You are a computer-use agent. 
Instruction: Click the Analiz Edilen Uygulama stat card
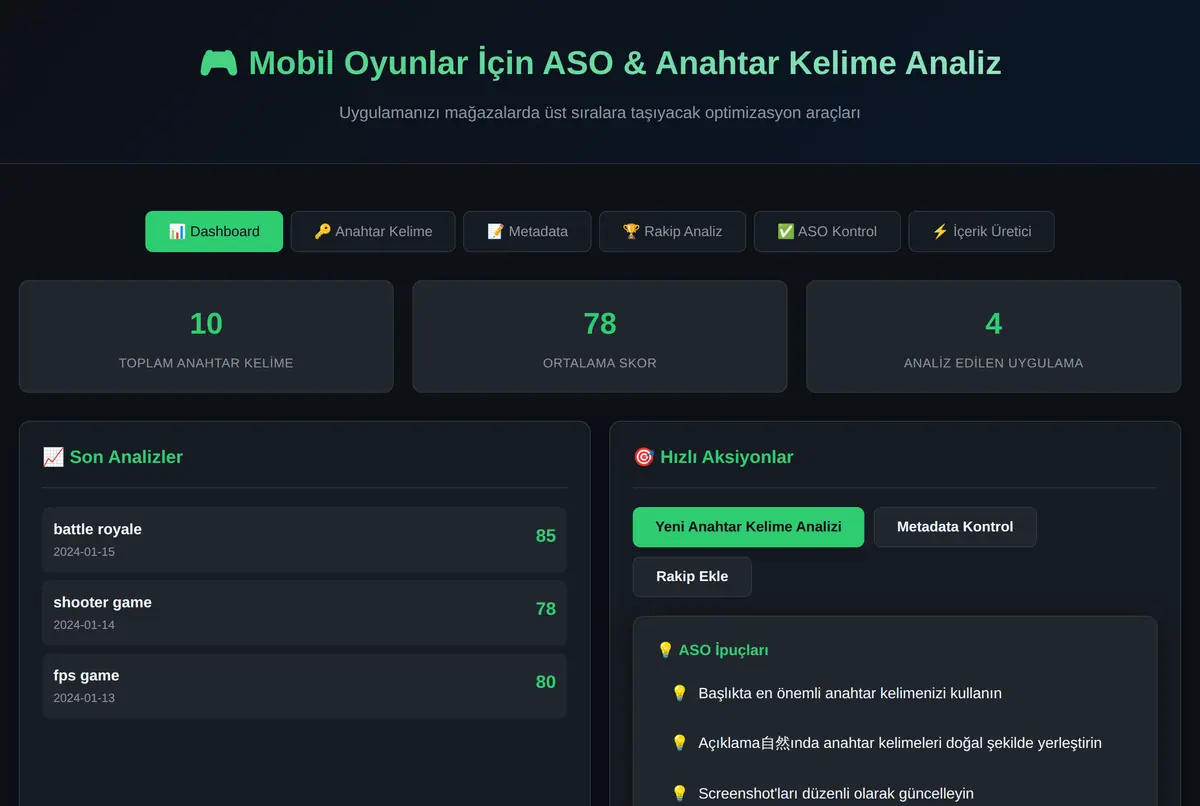tap(993, 336)
